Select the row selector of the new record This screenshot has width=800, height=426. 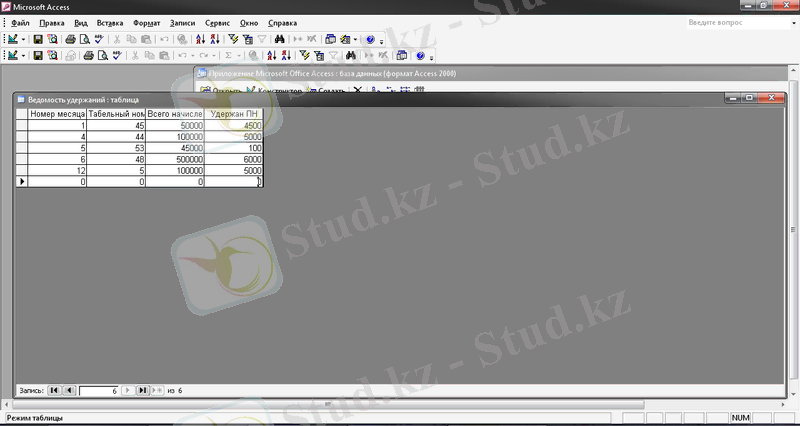tap(22, 182)
